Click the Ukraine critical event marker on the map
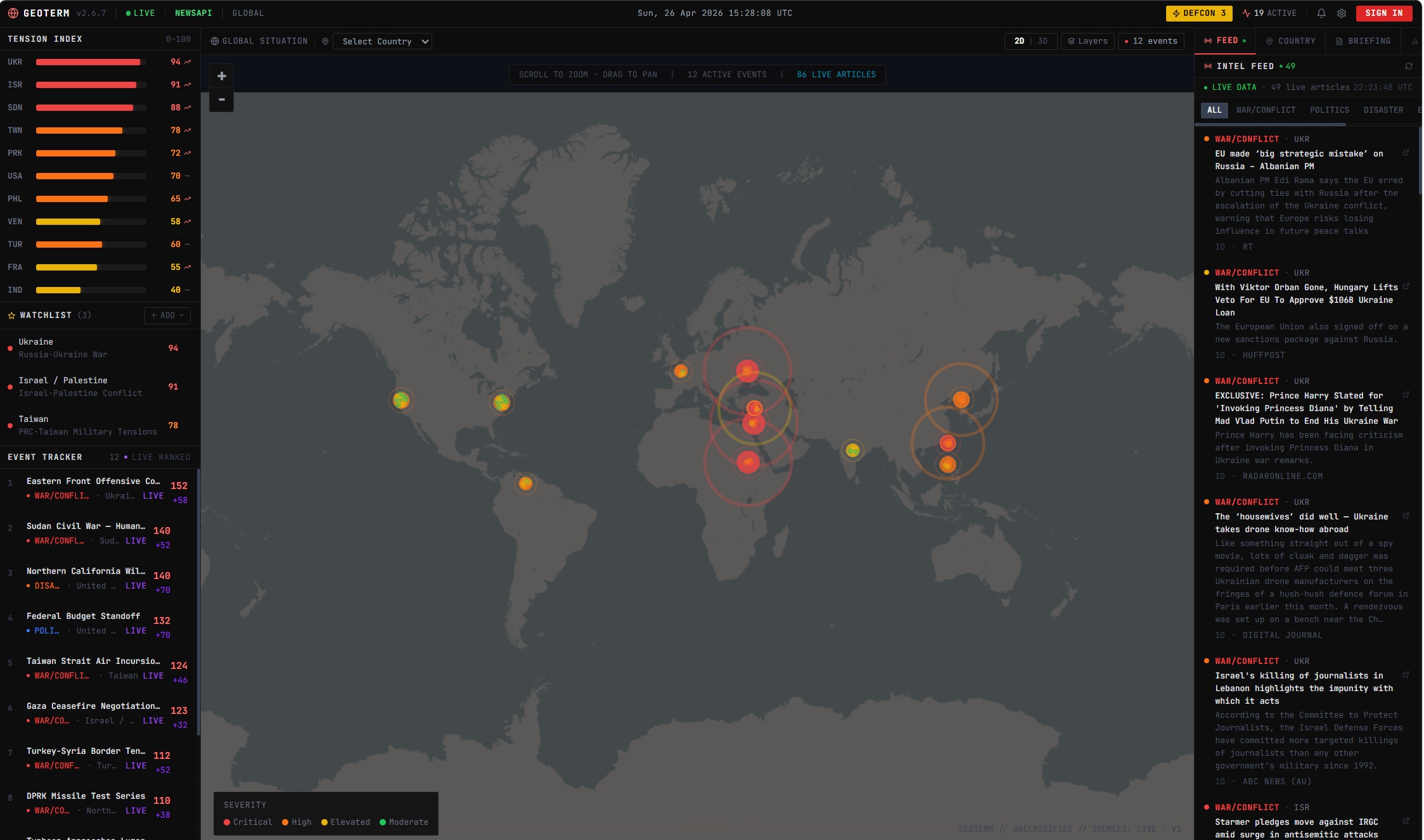1424x840 pixels. [x=747, y=371]
